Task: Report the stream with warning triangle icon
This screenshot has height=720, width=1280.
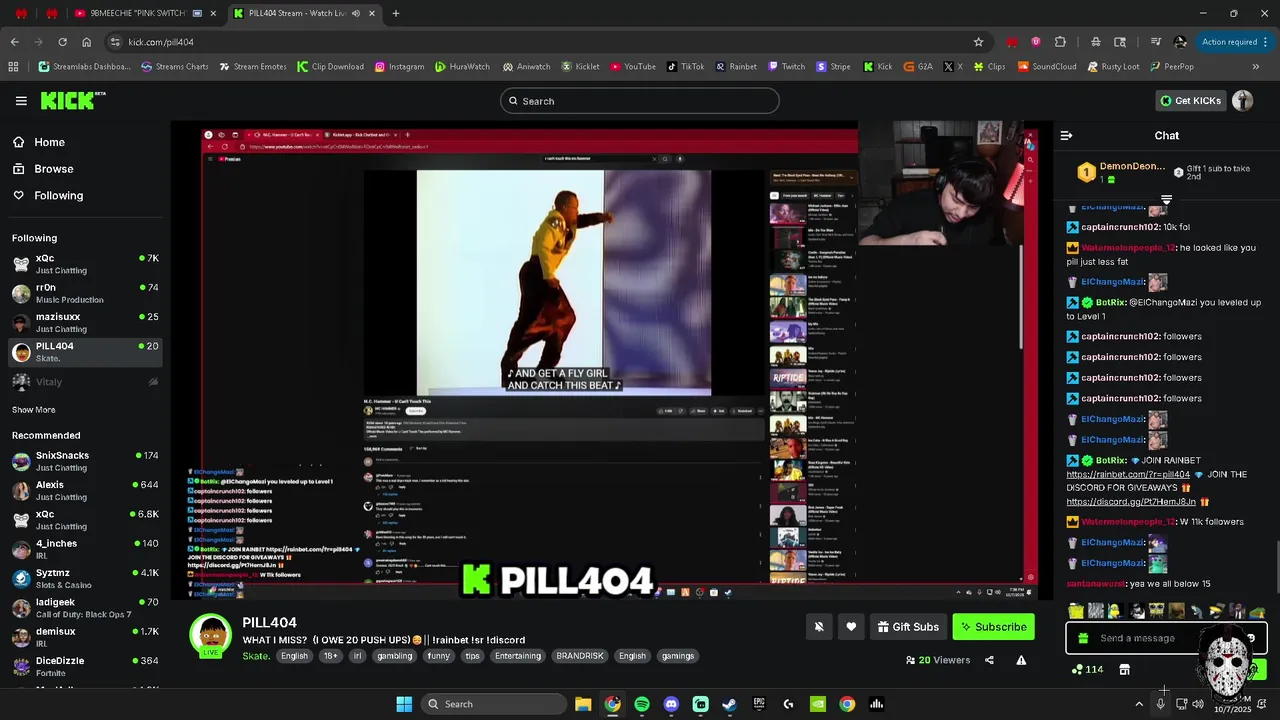Action: [x=1021, y=660]
